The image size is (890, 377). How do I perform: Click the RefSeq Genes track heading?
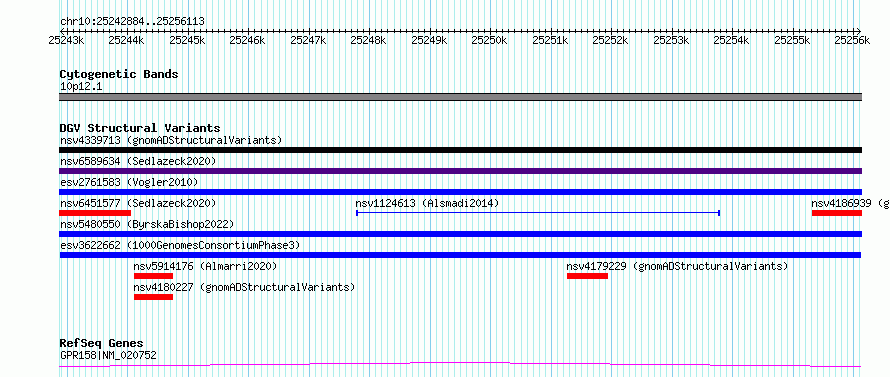coord(101,344)
